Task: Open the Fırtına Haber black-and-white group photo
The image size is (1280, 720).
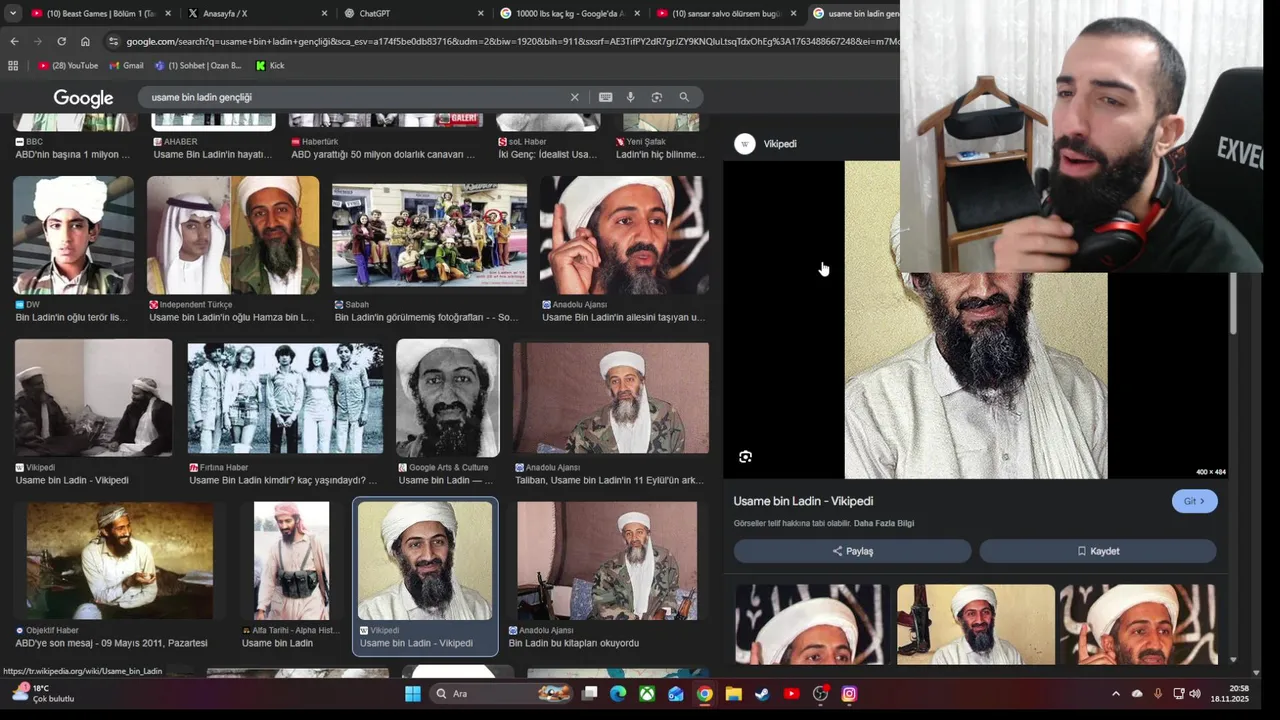Action: [285, 400]
